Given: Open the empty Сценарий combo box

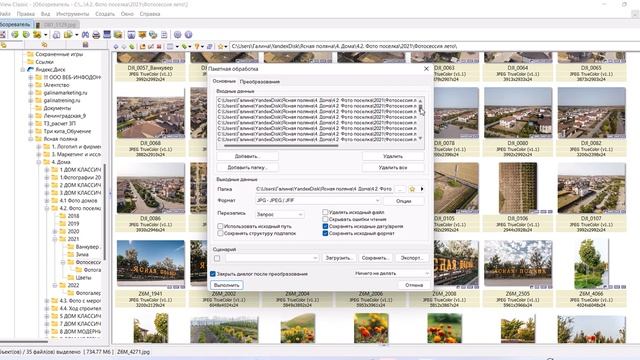Looking at the screenshot, I should [x=272, y=258].
